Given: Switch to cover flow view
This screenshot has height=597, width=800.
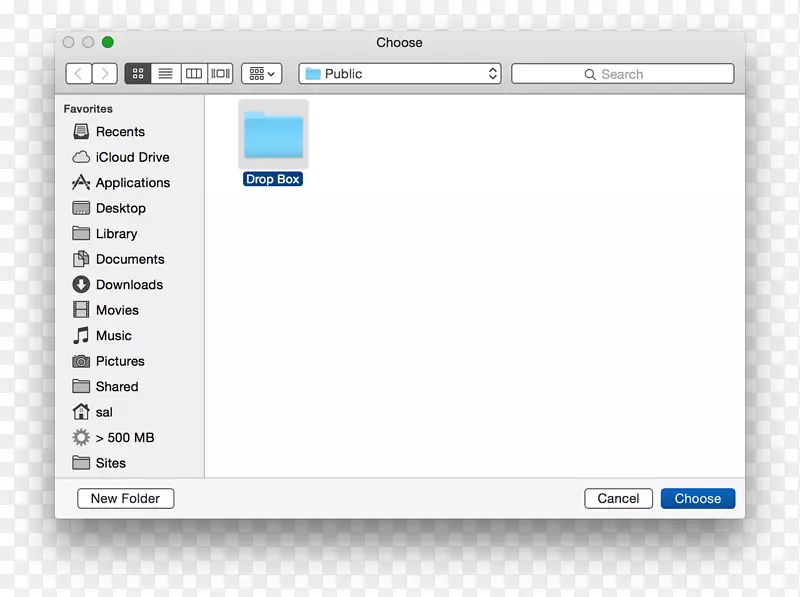Looking at the screenshot, I should click(219, 73).
